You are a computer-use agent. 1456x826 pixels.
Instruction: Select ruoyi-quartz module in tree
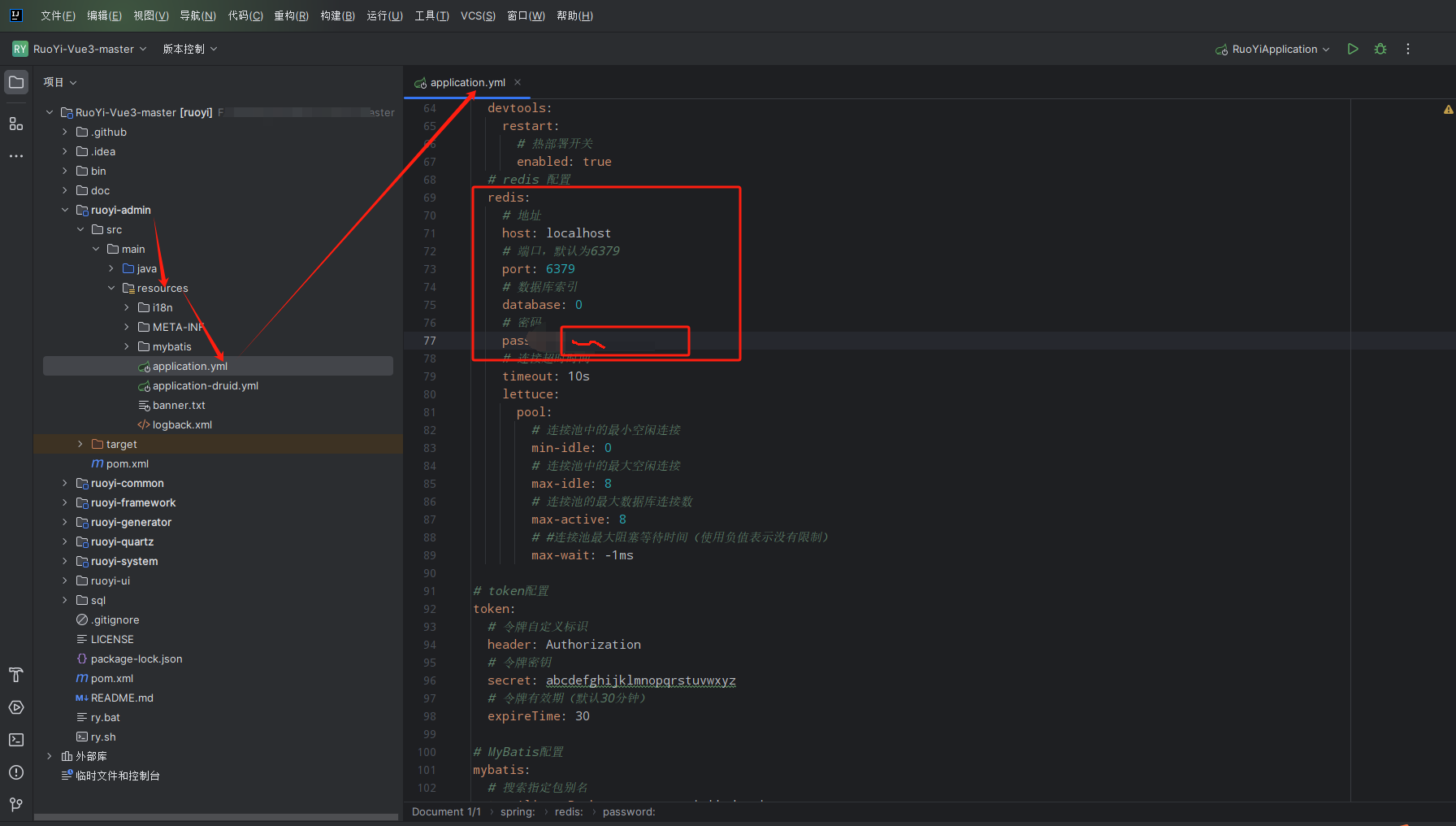(122, 541)
